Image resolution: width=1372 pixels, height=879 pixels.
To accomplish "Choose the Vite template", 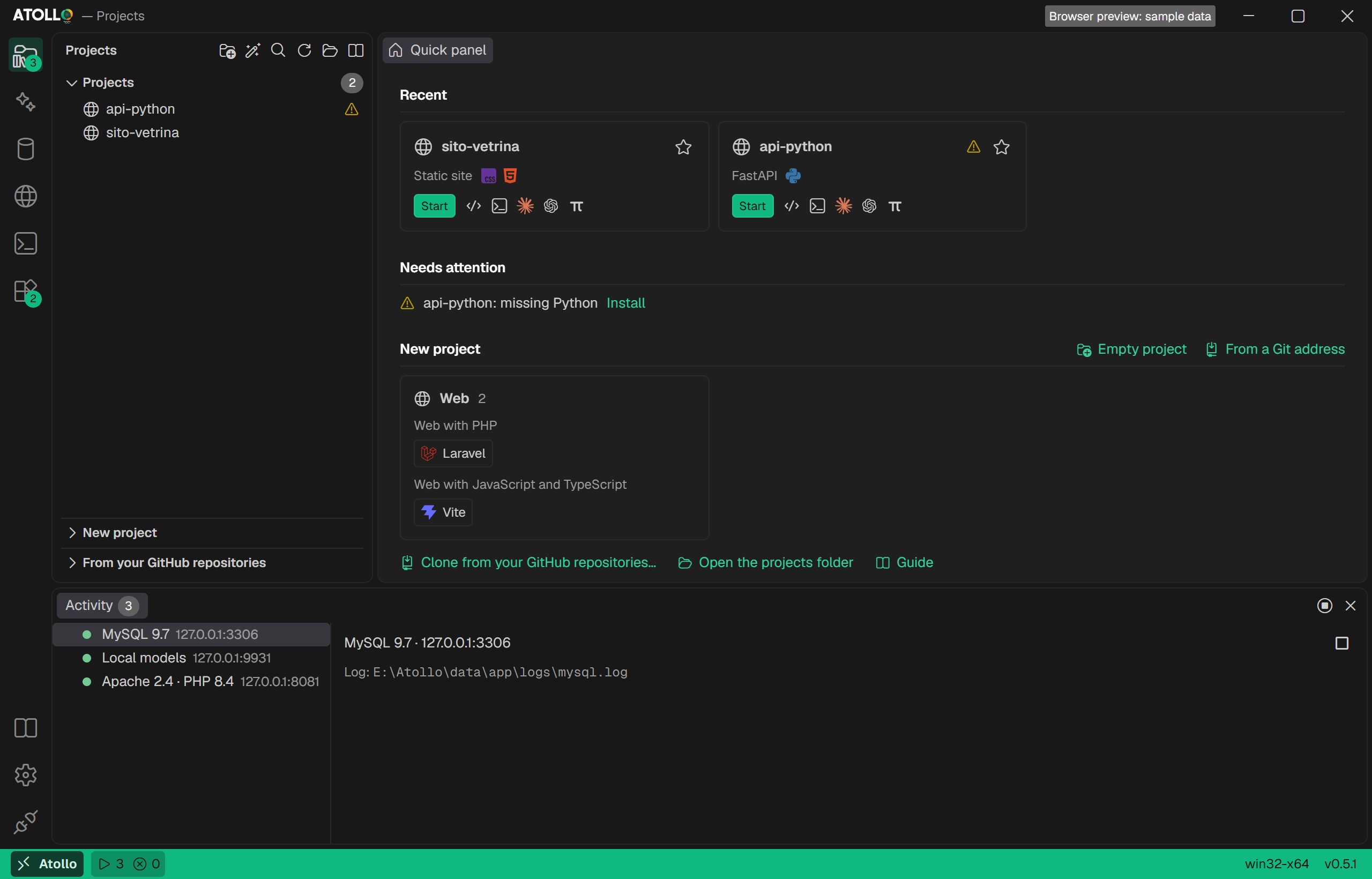I will (x=443, y=512).
